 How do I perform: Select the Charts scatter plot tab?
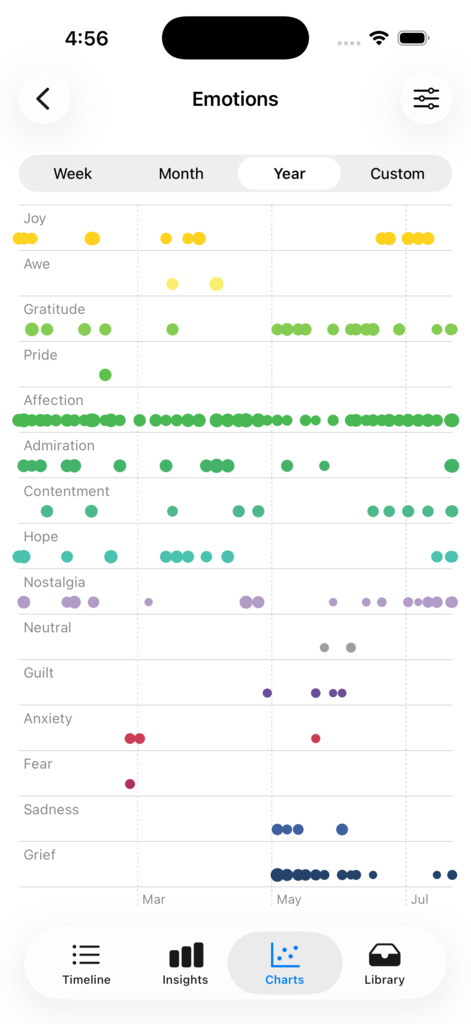point(285,964)
